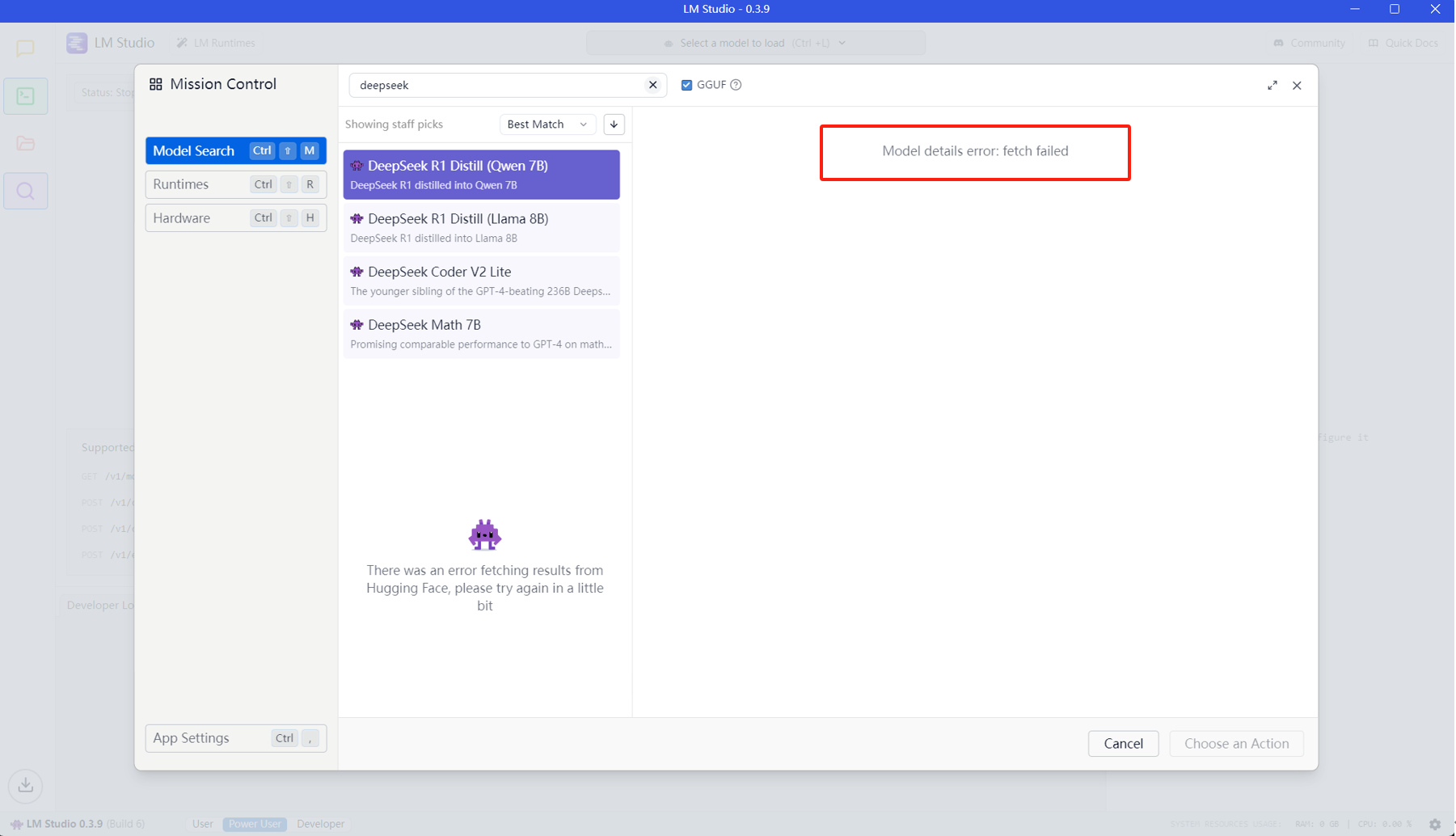Click the Cancel button
This screenshot has width=1456, height=836.
(x=1123, y=744)
